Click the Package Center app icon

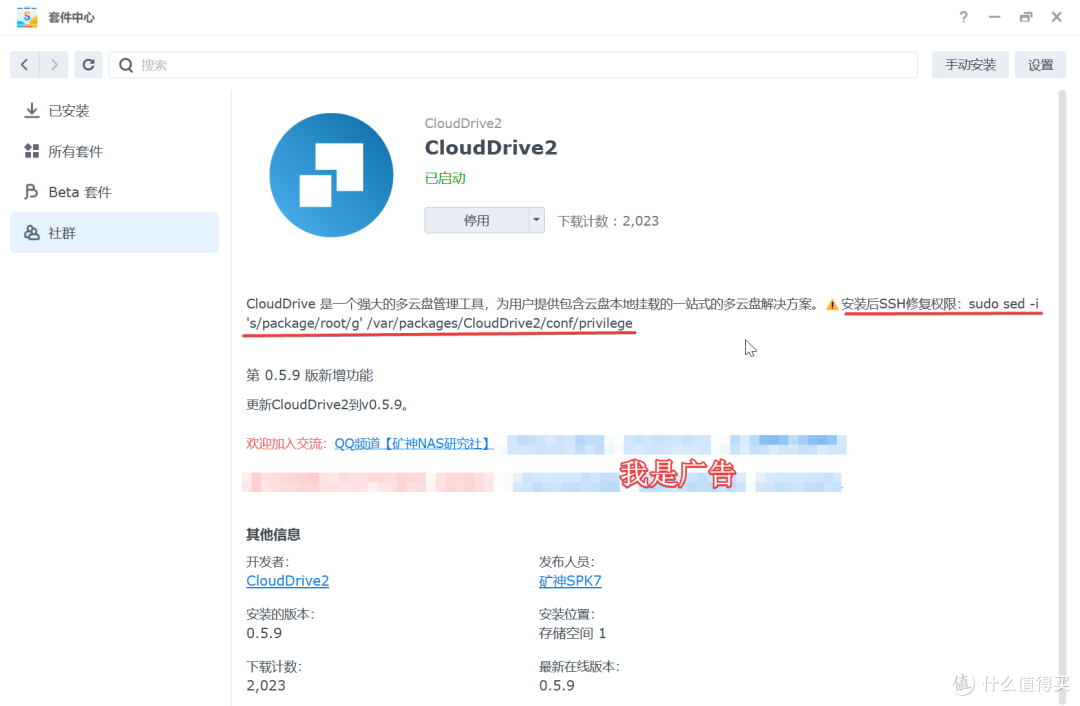pos(27,17)
